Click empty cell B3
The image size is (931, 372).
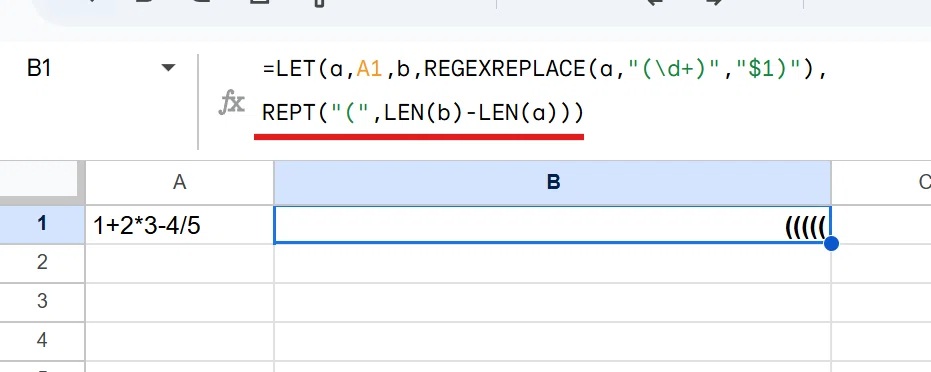coord(552,302)
